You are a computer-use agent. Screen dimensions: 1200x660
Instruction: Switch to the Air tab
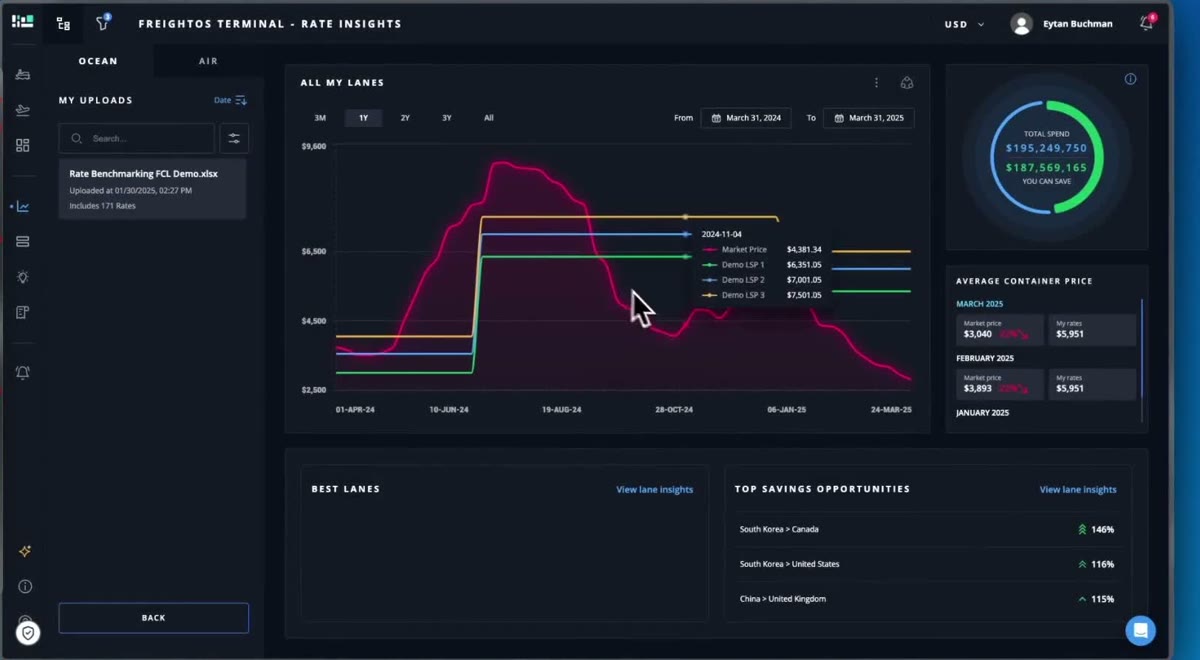click(x=208, y=61)
